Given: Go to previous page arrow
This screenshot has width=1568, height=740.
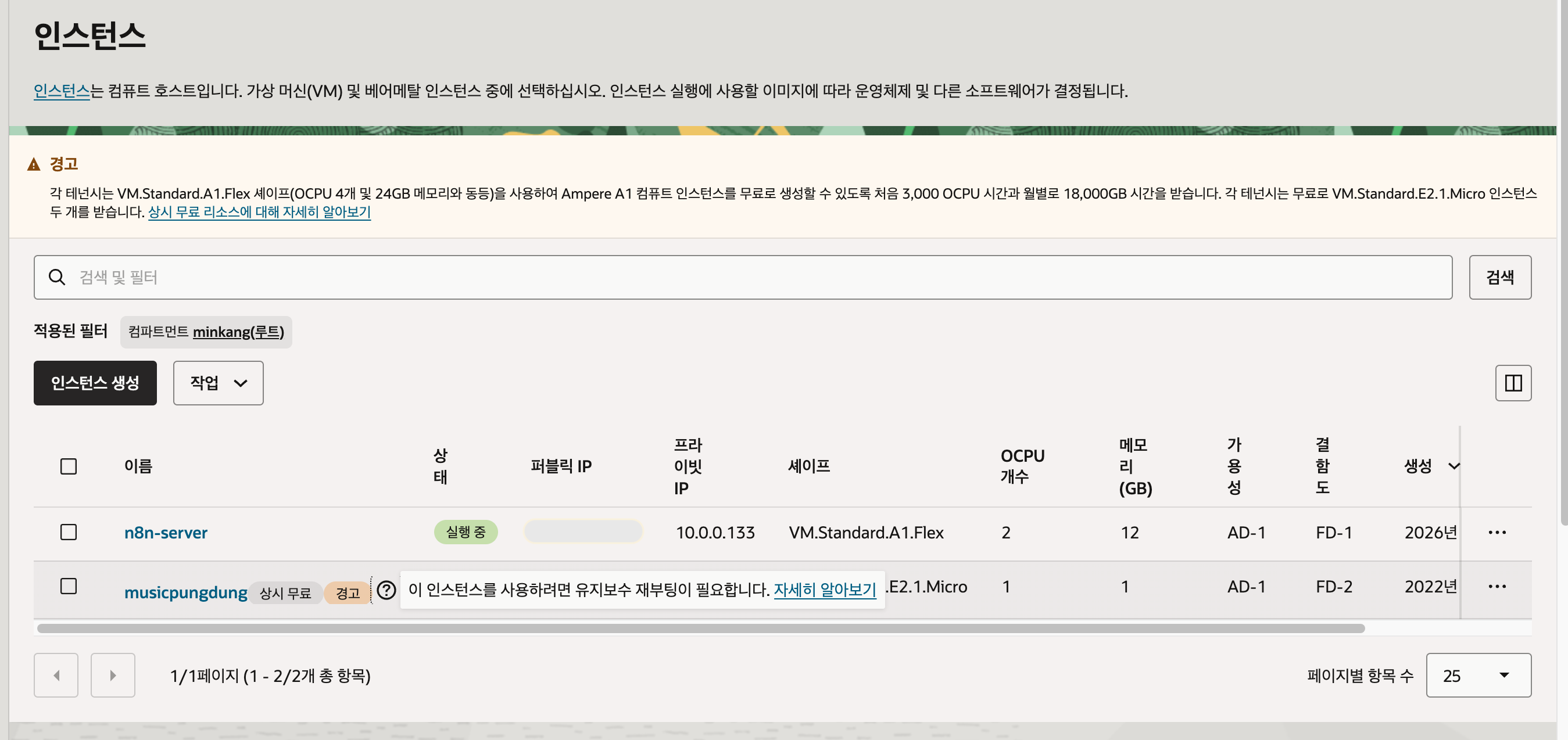Looking at the screenshot, I should (x=56, y=675).
